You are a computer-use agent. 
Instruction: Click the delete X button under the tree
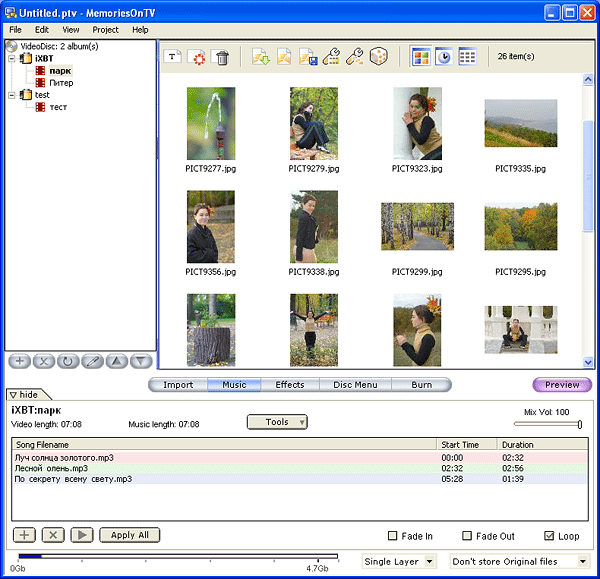pos(44,361)
